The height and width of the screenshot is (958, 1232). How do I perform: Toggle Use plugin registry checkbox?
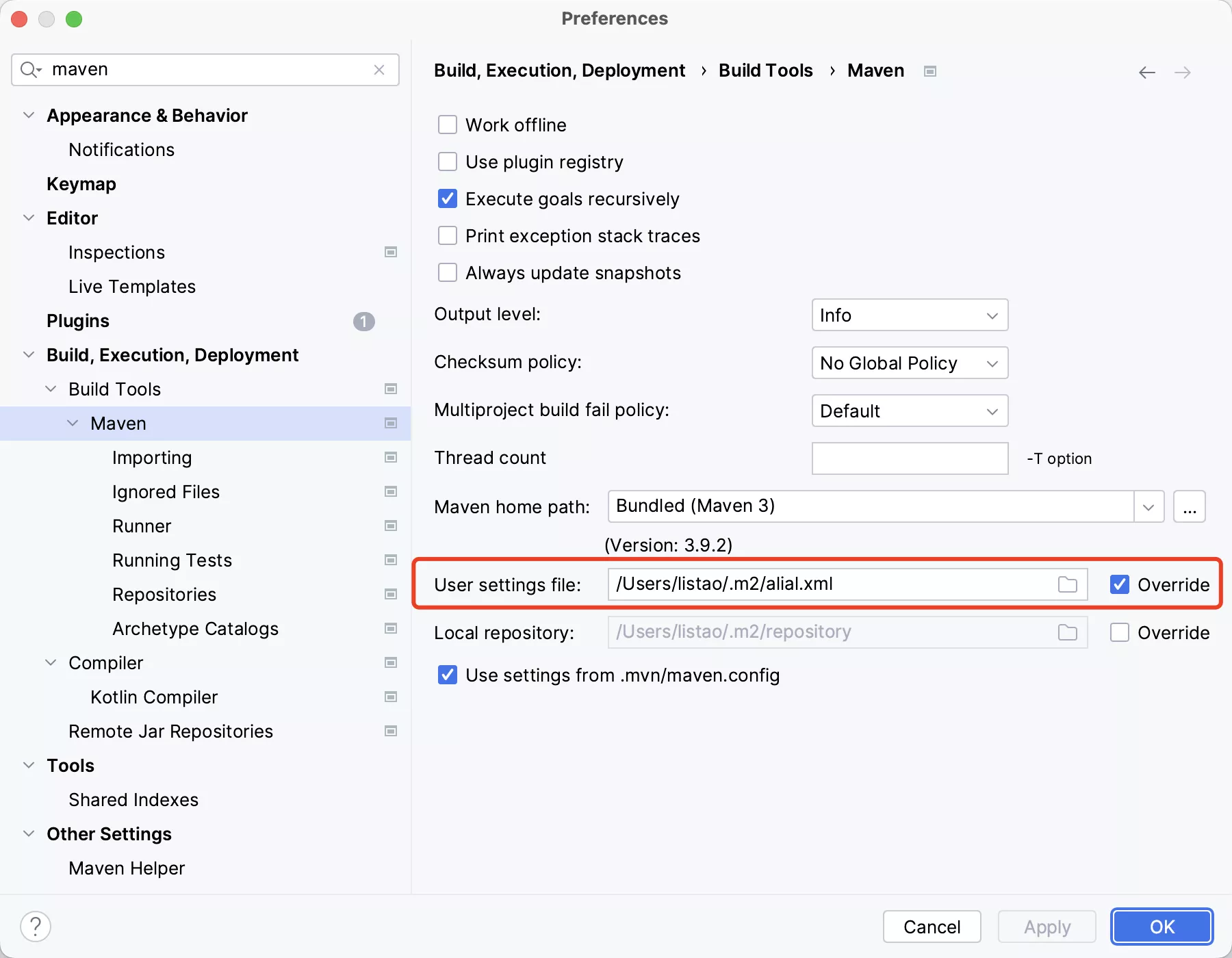pyautogui.click(x=448, y=161)
